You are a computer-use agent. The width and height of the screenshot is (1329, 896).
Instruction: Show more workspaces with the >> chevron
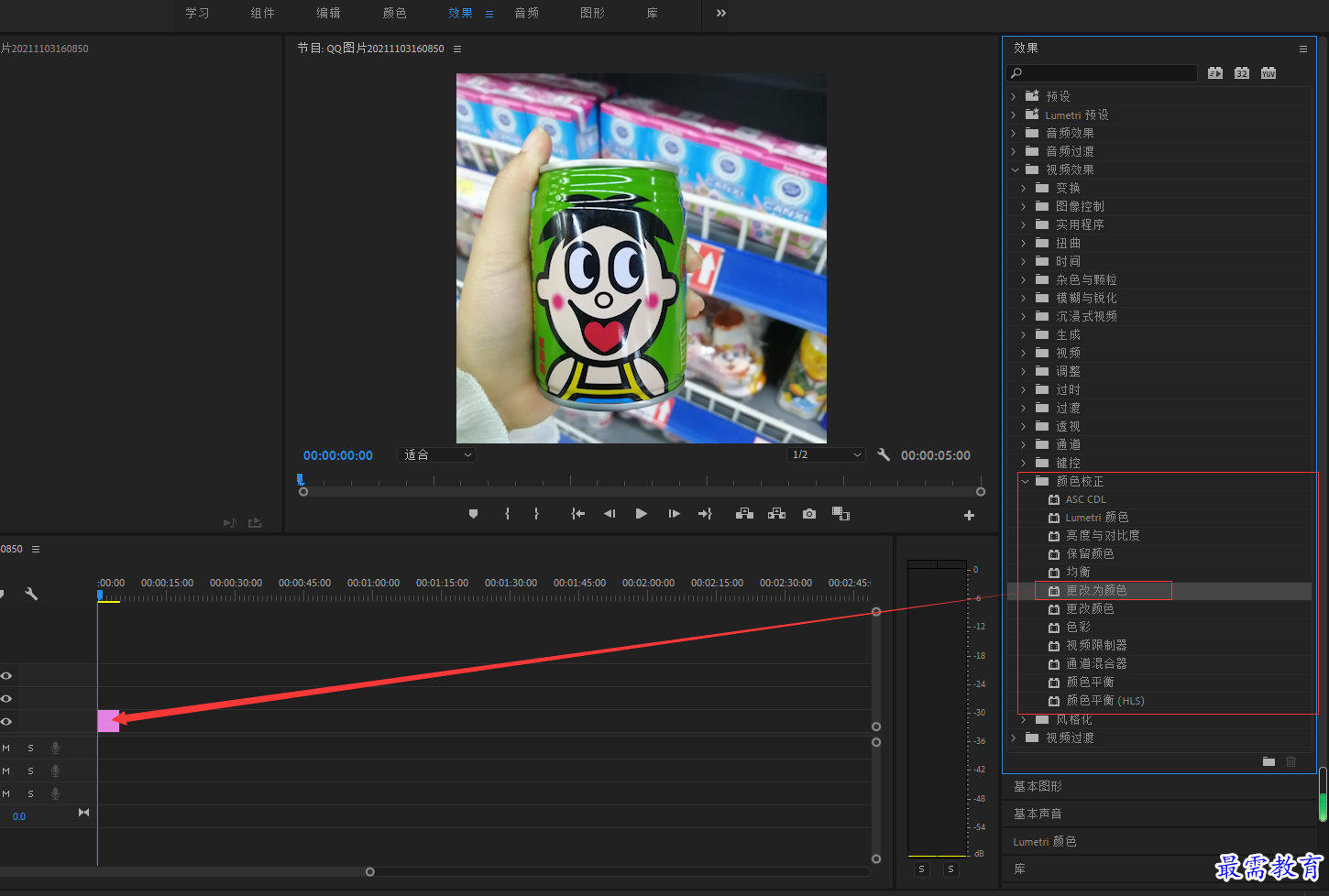pyautogui.click(x=721, y=13)
